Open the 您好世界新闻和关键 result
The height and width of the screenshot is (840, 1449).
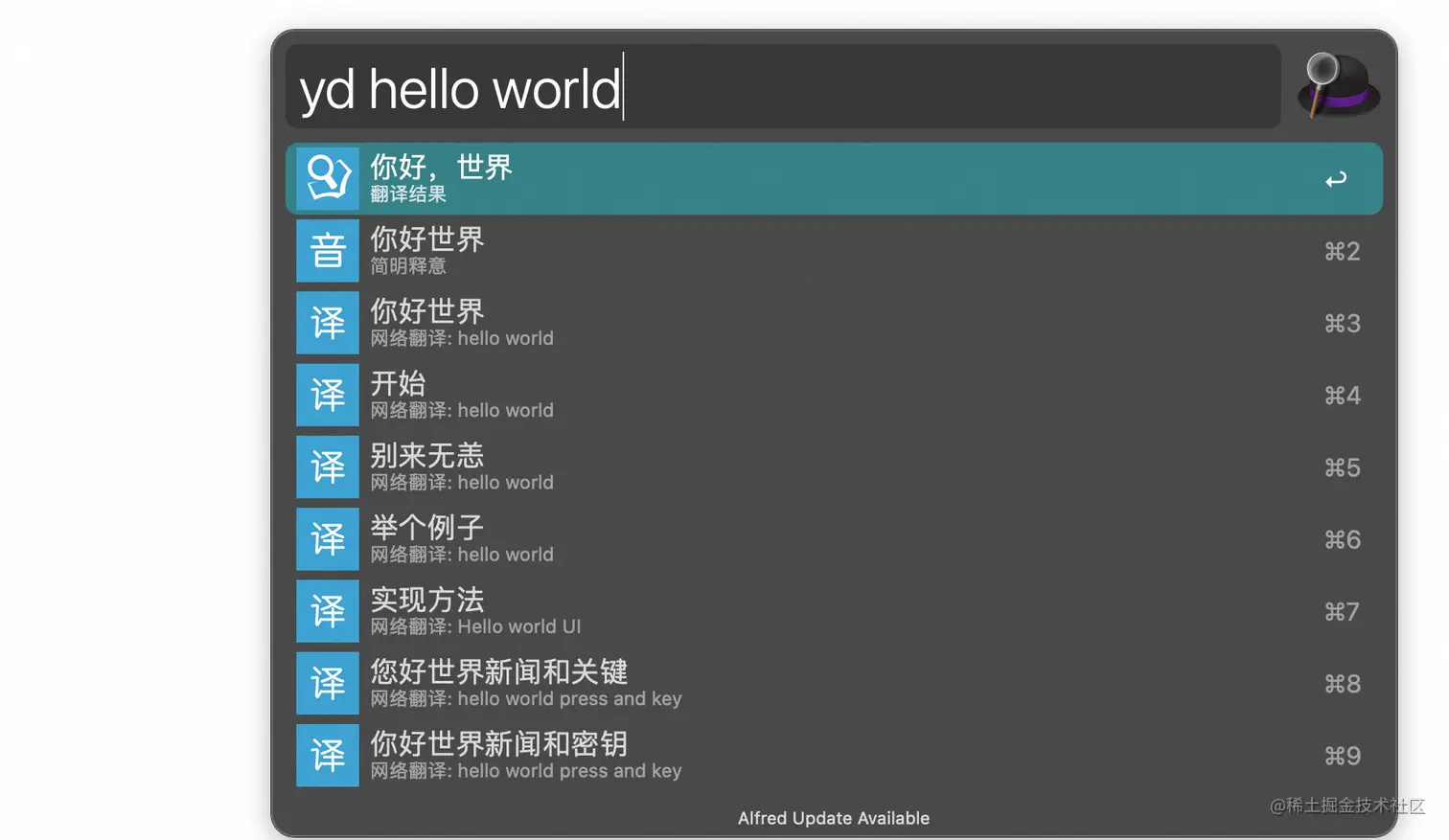click(x=834, y=683)
